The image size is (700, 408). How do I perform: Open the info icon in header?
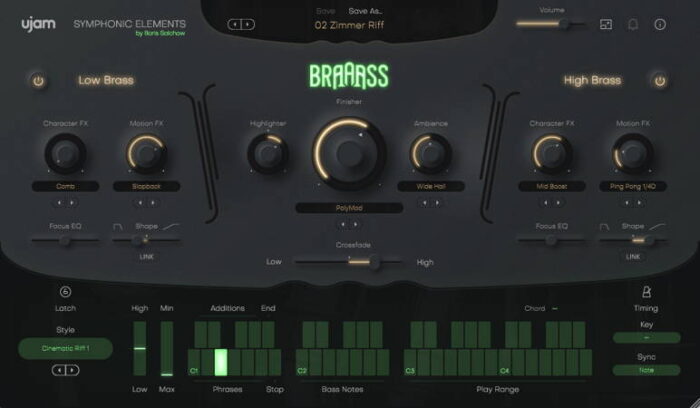coord(660,24)
